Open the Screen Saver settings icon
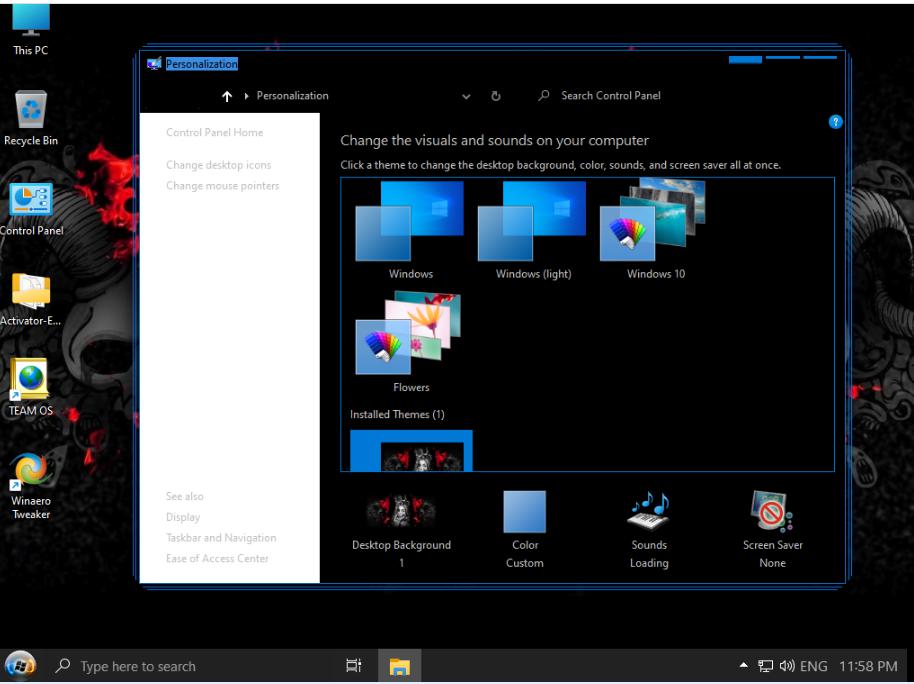This screenshot has height=684, width=914. pyautogui.click(x=771, y=512)
